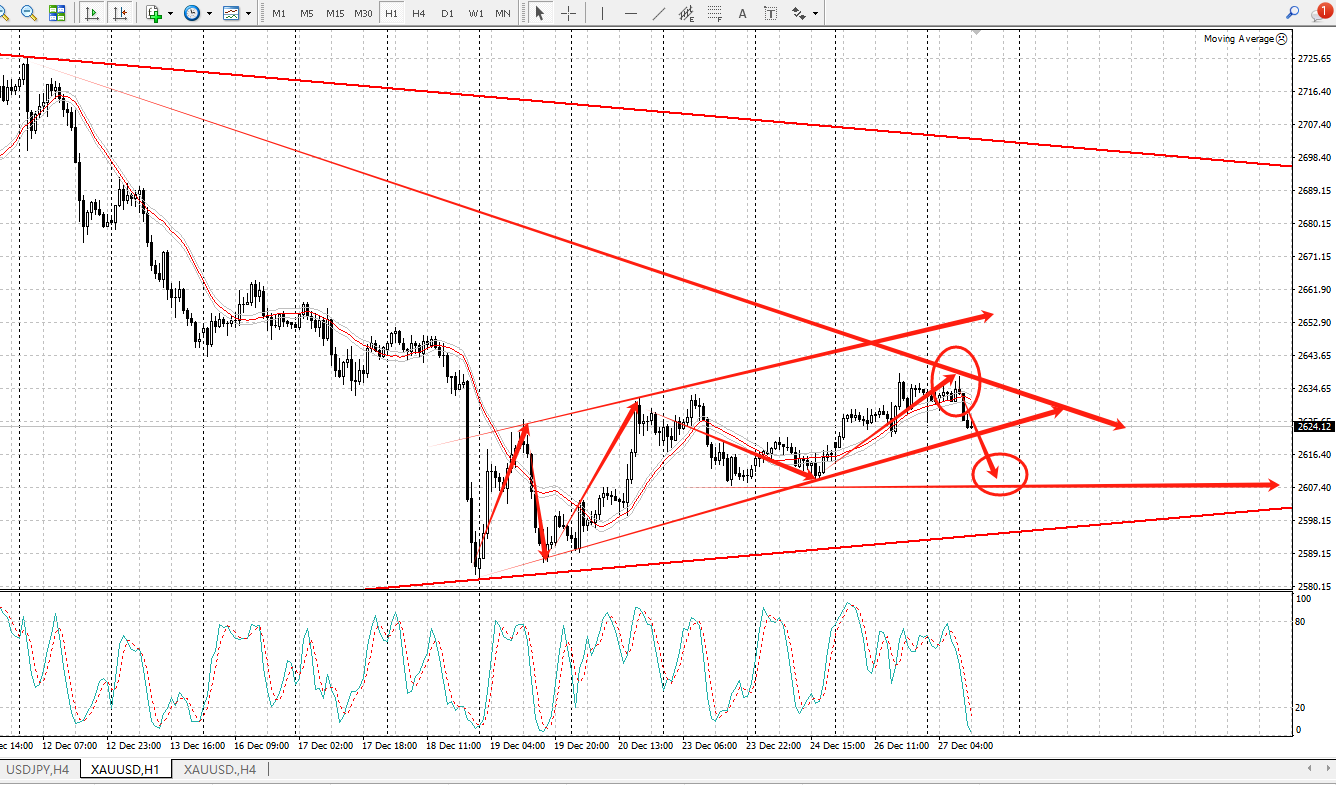Select the Crosshair tool

click(x=568, y=13)
